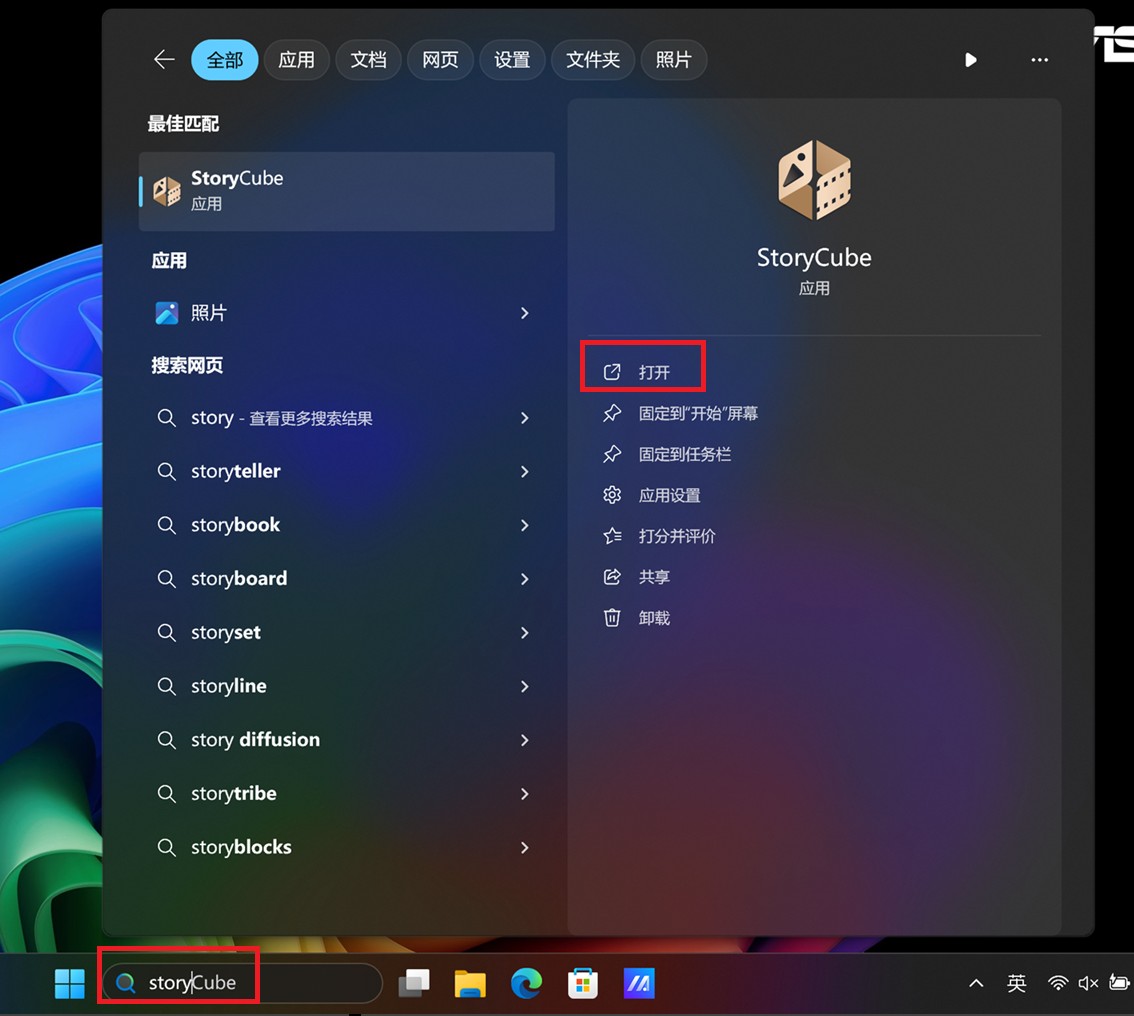Switch to the 网页 filter tab
This screenshot has height=1016, width=1134.
pyautogui.click(x=440, y=60)
